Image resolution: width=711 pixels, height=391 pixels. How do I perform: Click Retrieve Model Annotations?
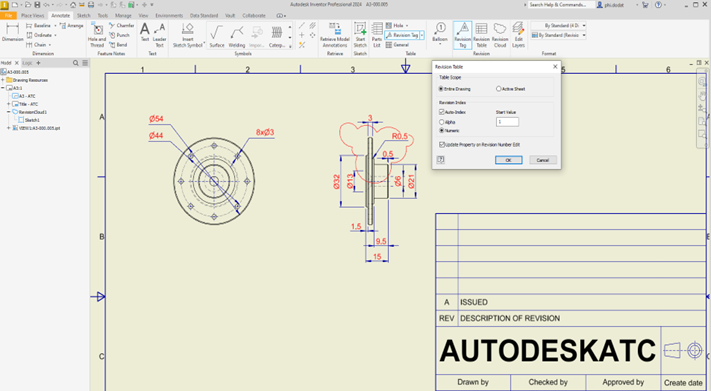pyautogui.click(x=335, y=35)
